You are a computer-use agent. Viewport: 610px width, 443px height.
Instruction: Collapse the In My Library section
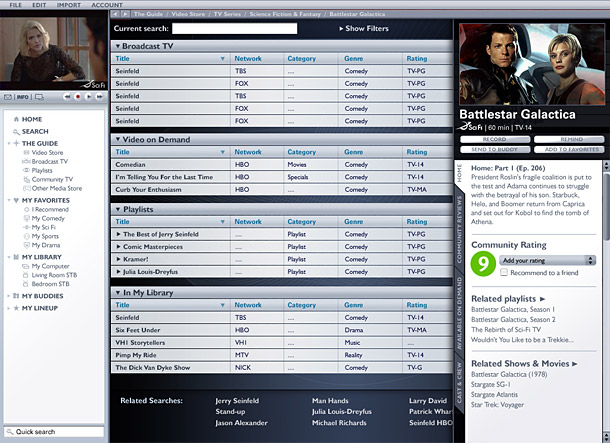[x=117, y=292]
